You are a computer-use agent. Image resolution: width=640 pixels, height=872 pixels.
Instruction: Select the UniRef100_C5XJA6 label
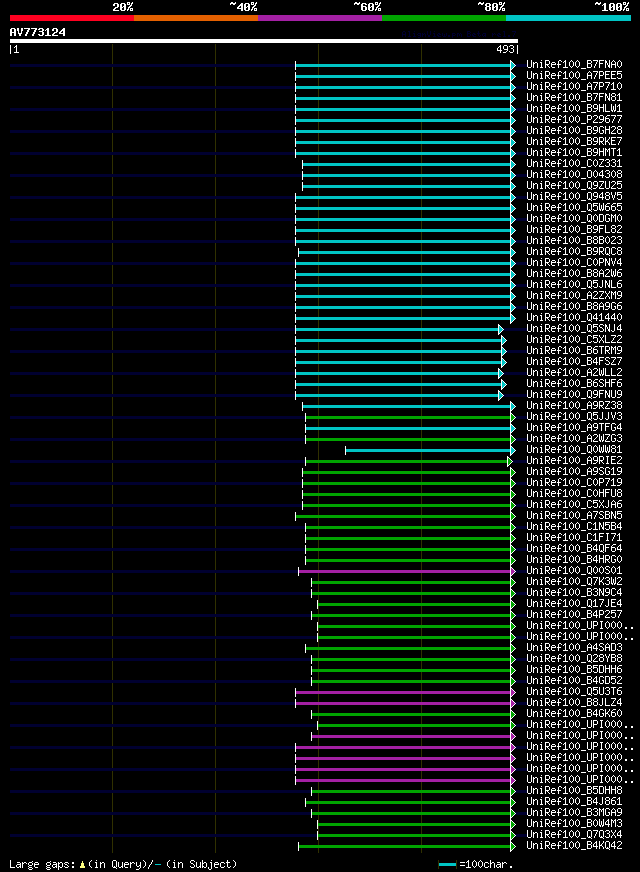[574, 504]
